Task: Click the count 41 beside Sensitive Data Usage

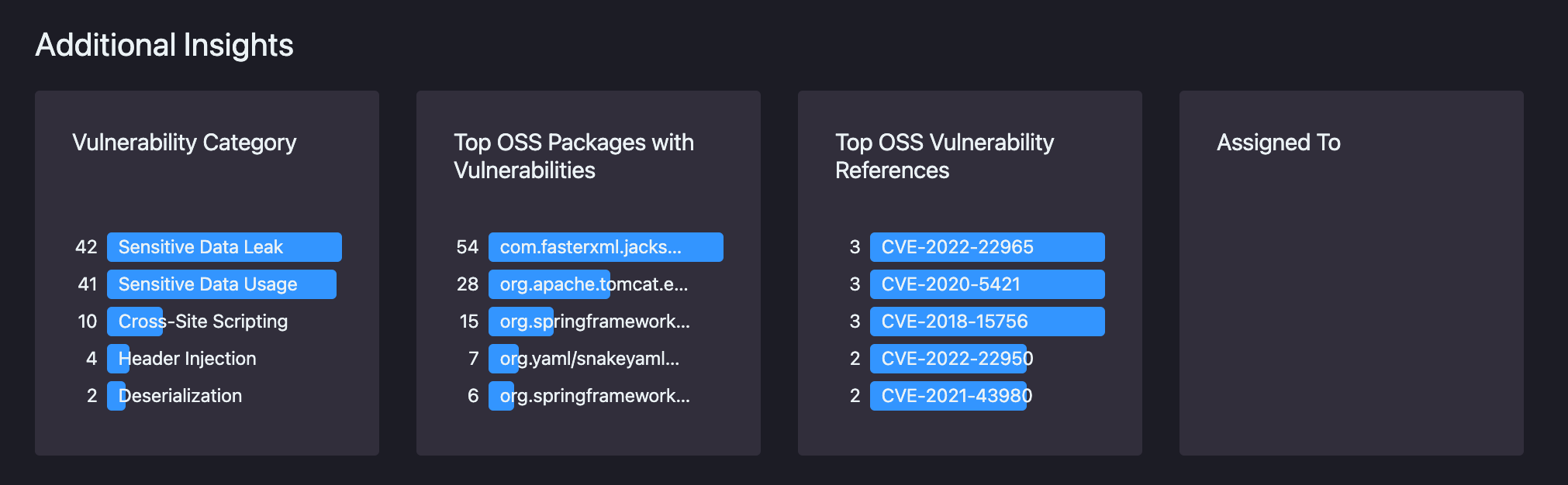Action: [x=87, y=284]
